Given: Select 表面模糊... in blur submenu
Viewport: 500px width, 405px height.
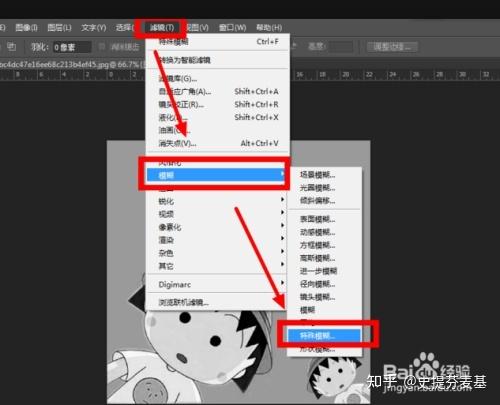Looking at the screenshot, I should [324, 219].
